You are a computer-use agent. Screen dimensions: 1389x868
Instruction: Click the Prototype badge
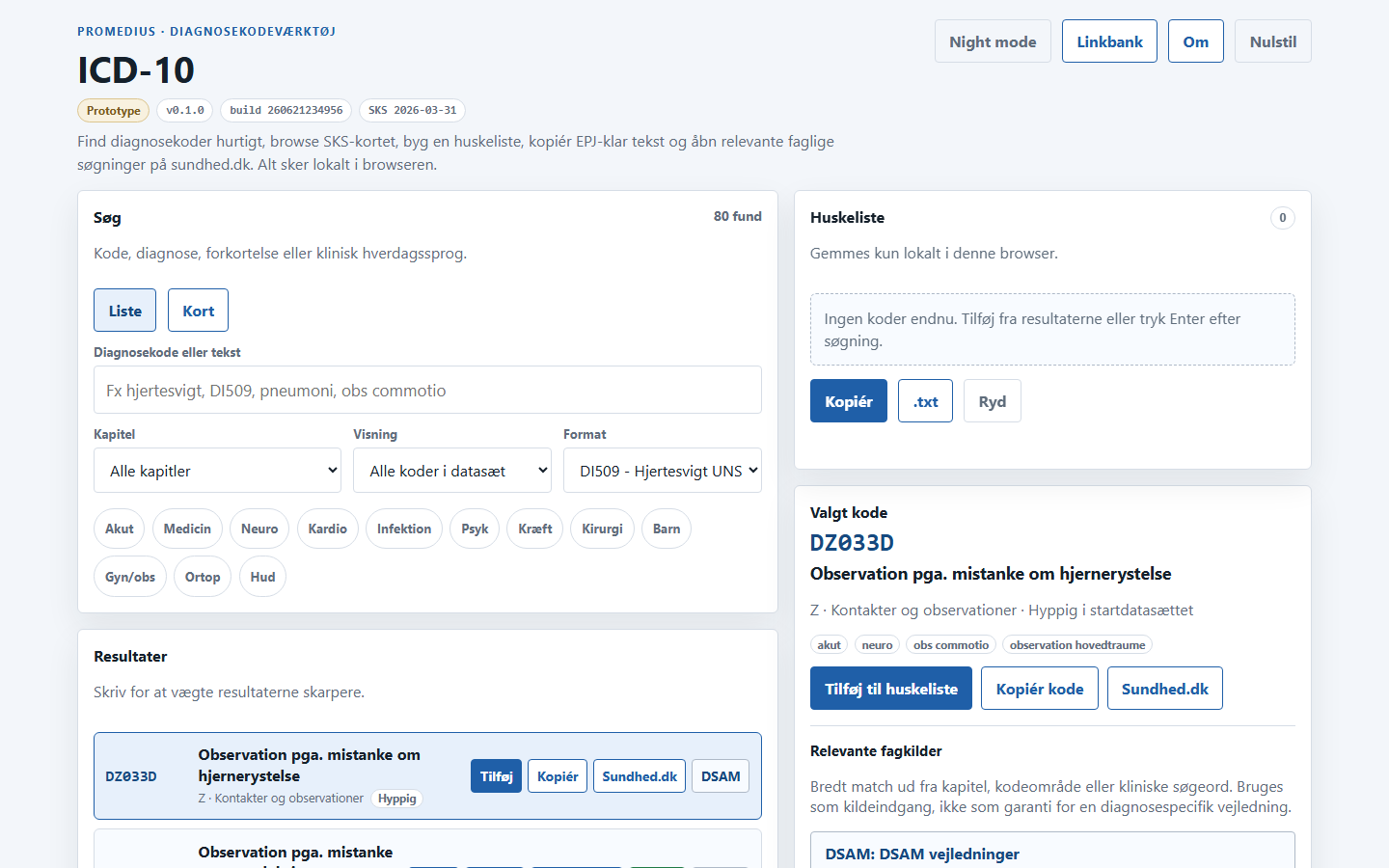(114, 110)
